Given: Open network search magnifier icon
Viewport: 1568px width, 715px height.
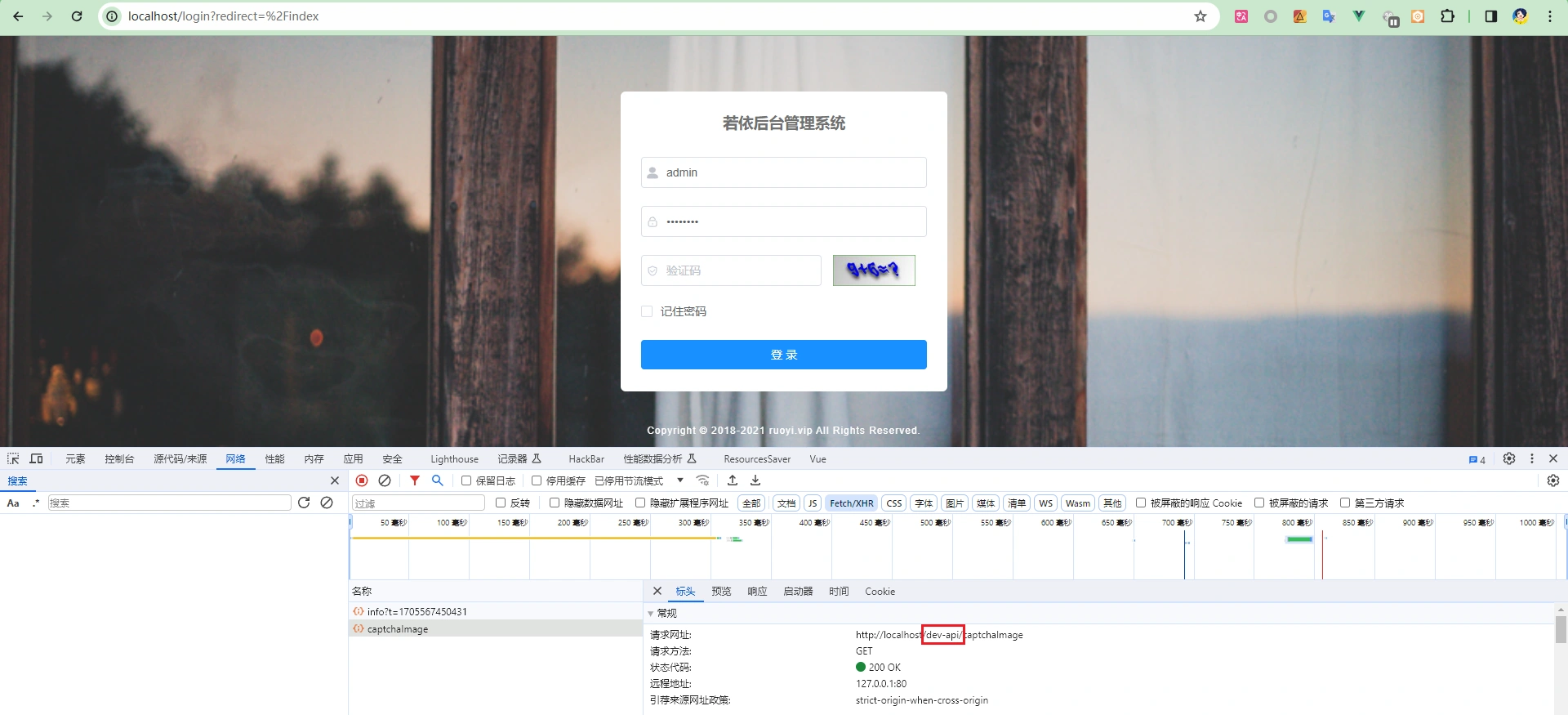Looking at the screenshot, I should (x=438, y=480).
